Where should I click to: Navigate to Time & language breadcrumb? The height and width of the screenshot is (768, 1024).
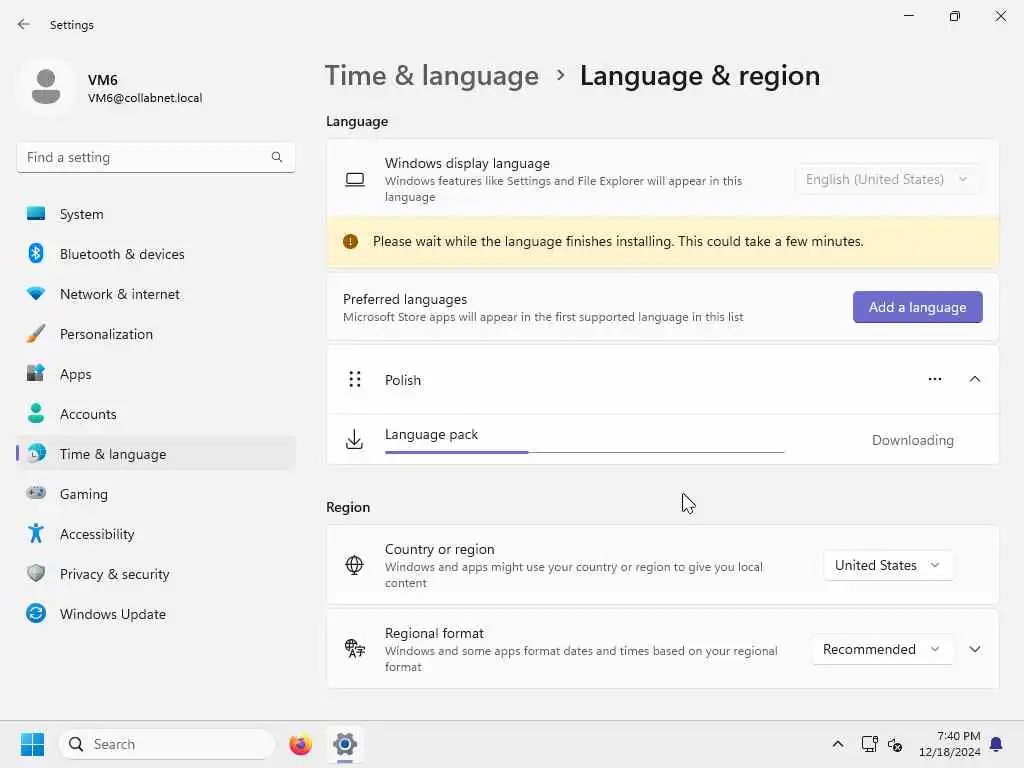point(432,76)
